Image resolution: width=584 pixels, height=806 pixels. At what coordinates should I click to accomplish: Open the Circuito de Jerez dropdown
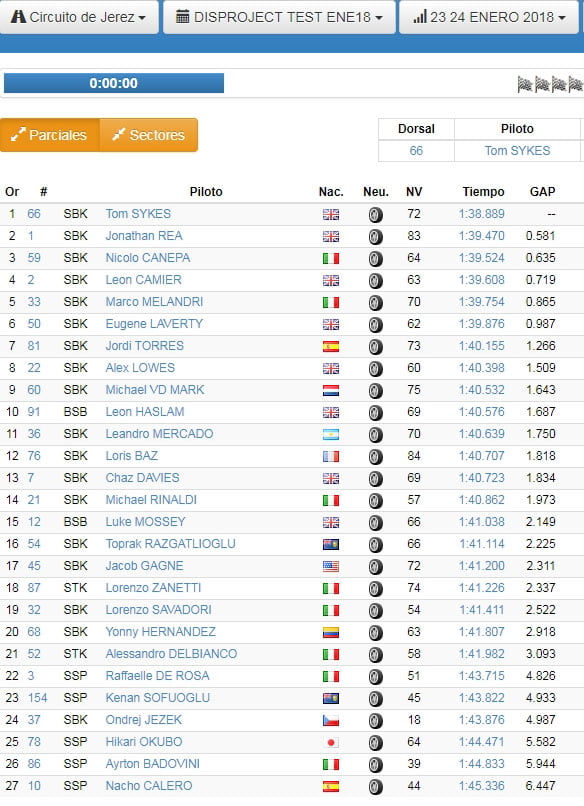tap(79, 17)
